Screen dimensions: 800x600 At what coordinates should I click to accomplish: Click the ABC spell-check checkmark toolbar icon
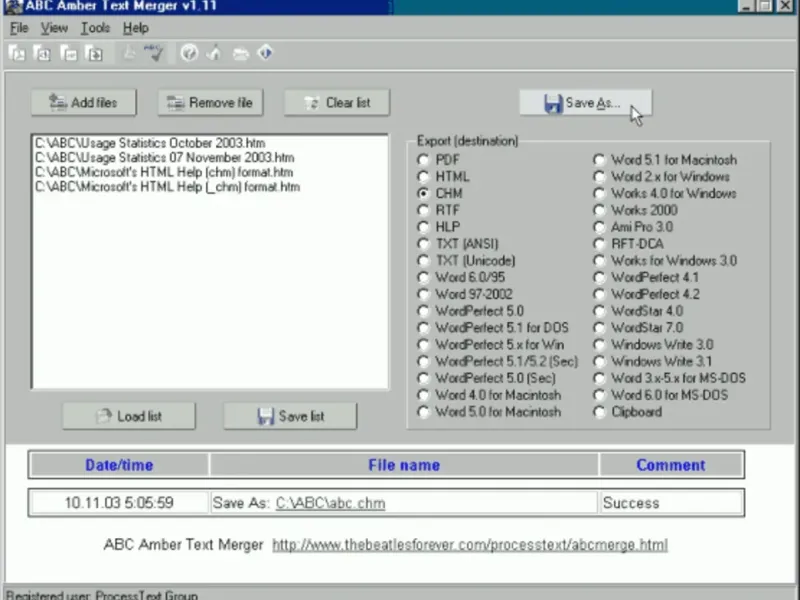(154, 53)
